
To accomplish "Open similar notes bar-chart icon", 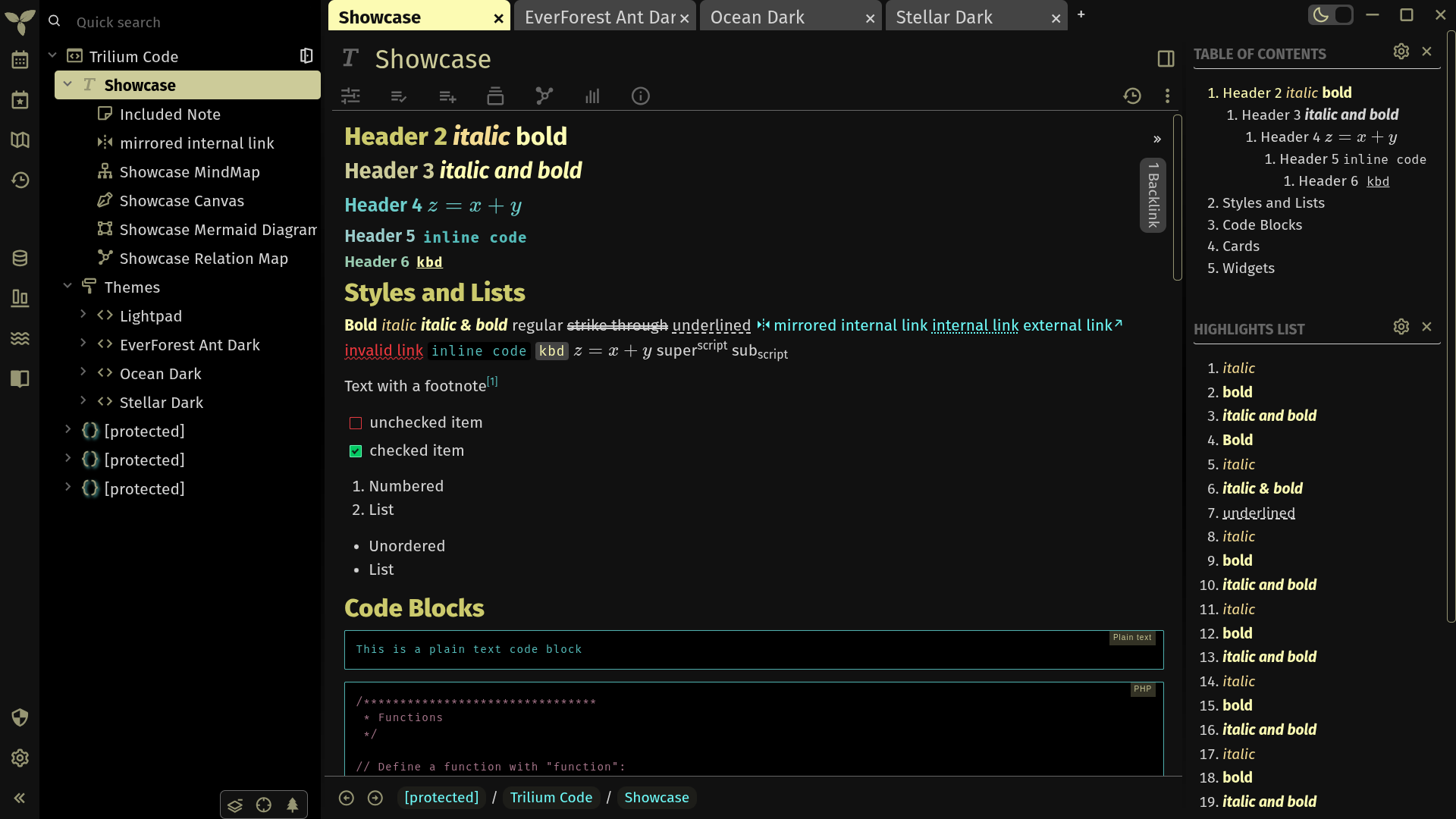I will (592, 96).
